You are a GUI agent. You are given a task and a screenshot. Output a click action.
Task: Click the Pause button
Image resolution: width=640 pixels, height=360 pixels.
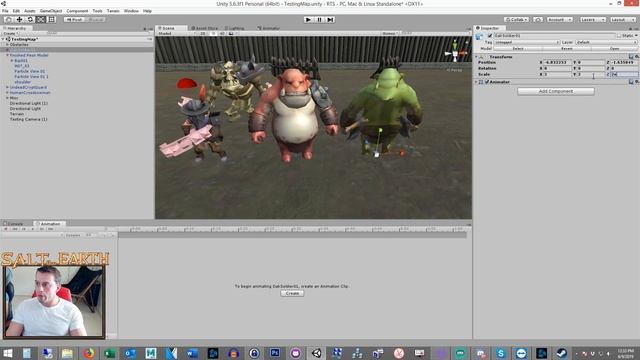tap(320, 20)
